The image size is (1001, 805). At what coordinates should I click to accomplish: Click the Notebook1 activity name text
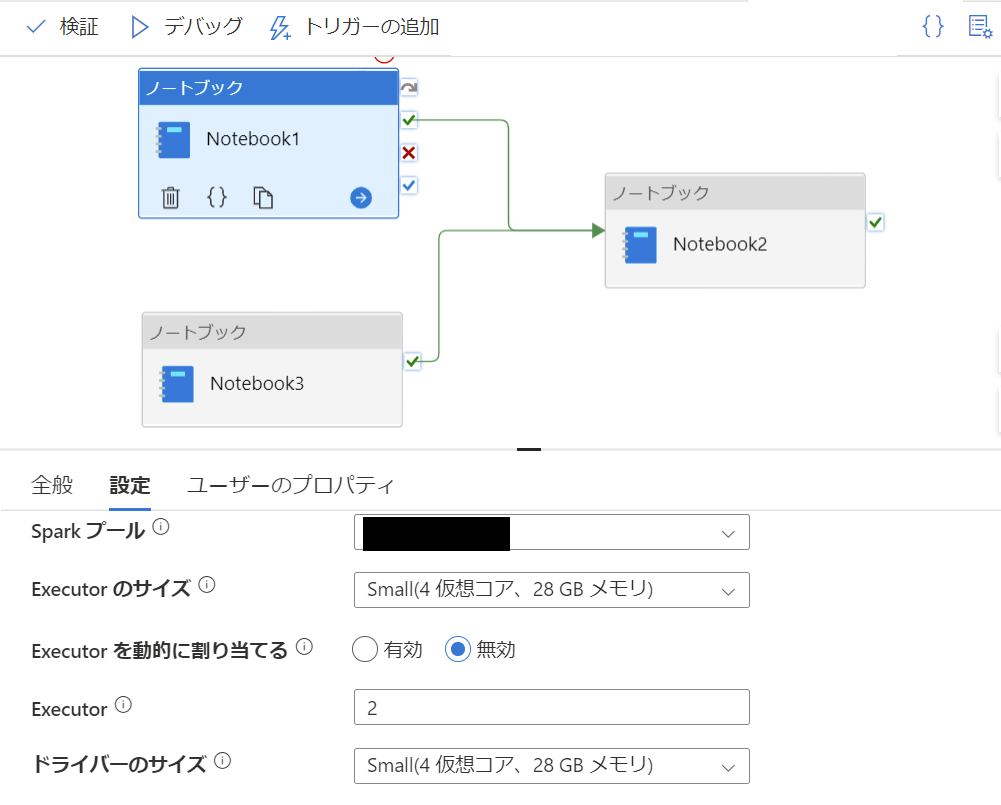pyautogui.click(x=253, y=139)
